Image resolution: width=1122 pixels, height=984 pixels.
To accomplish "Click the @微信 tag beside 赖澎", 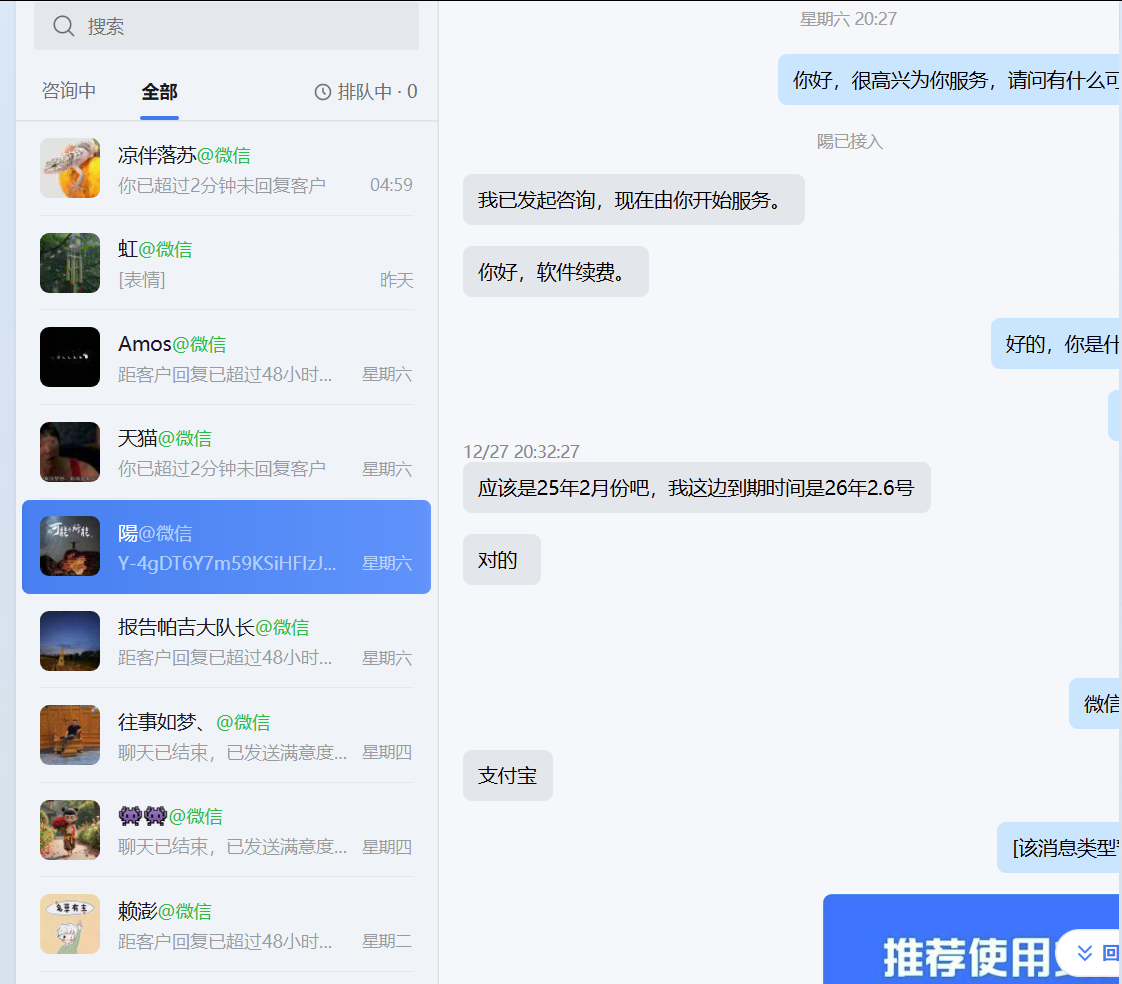I will point(186,911).
